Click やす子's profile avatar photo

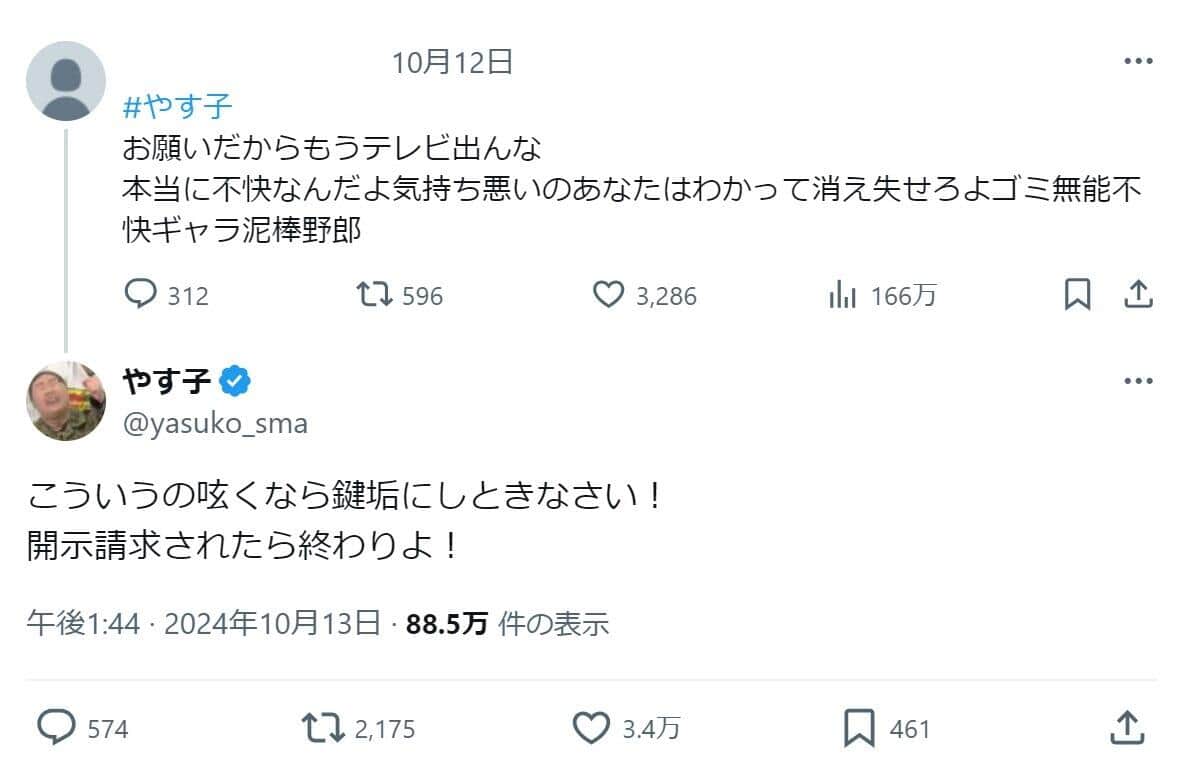[65, 400]
